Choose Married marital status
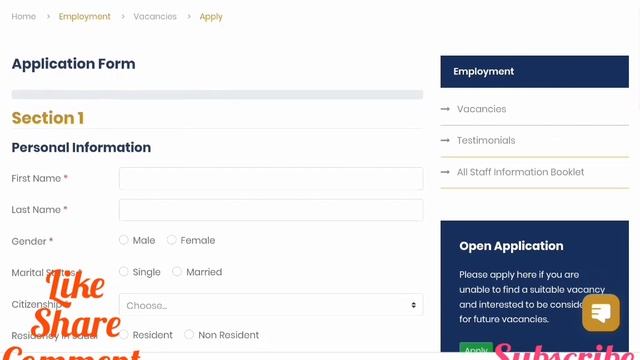This screenshot has height=360, width=640. point(177,271)
